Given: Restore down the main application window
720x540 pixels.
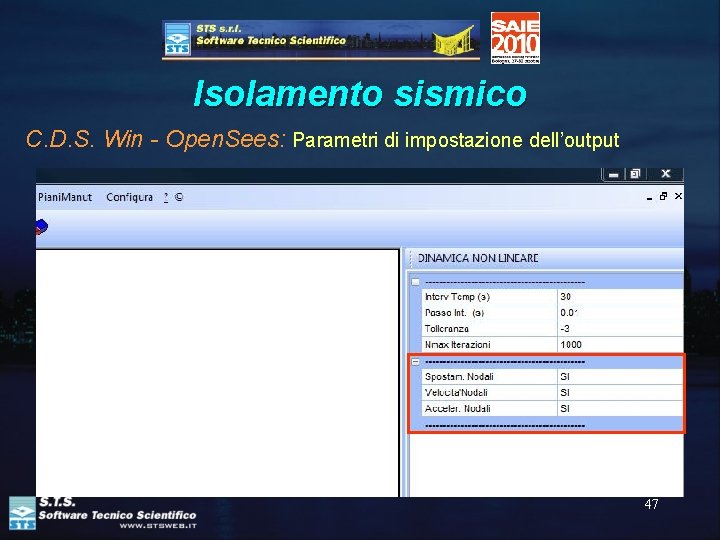Looking at the screenshot, I should [636, 174].
